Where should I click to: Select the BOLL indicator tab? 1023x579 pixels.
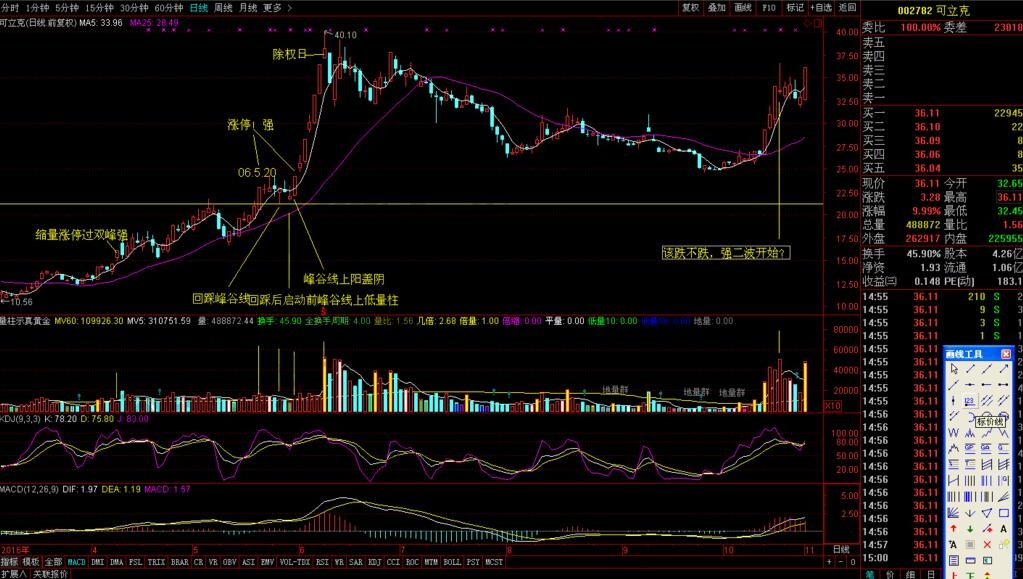[451, 562]
